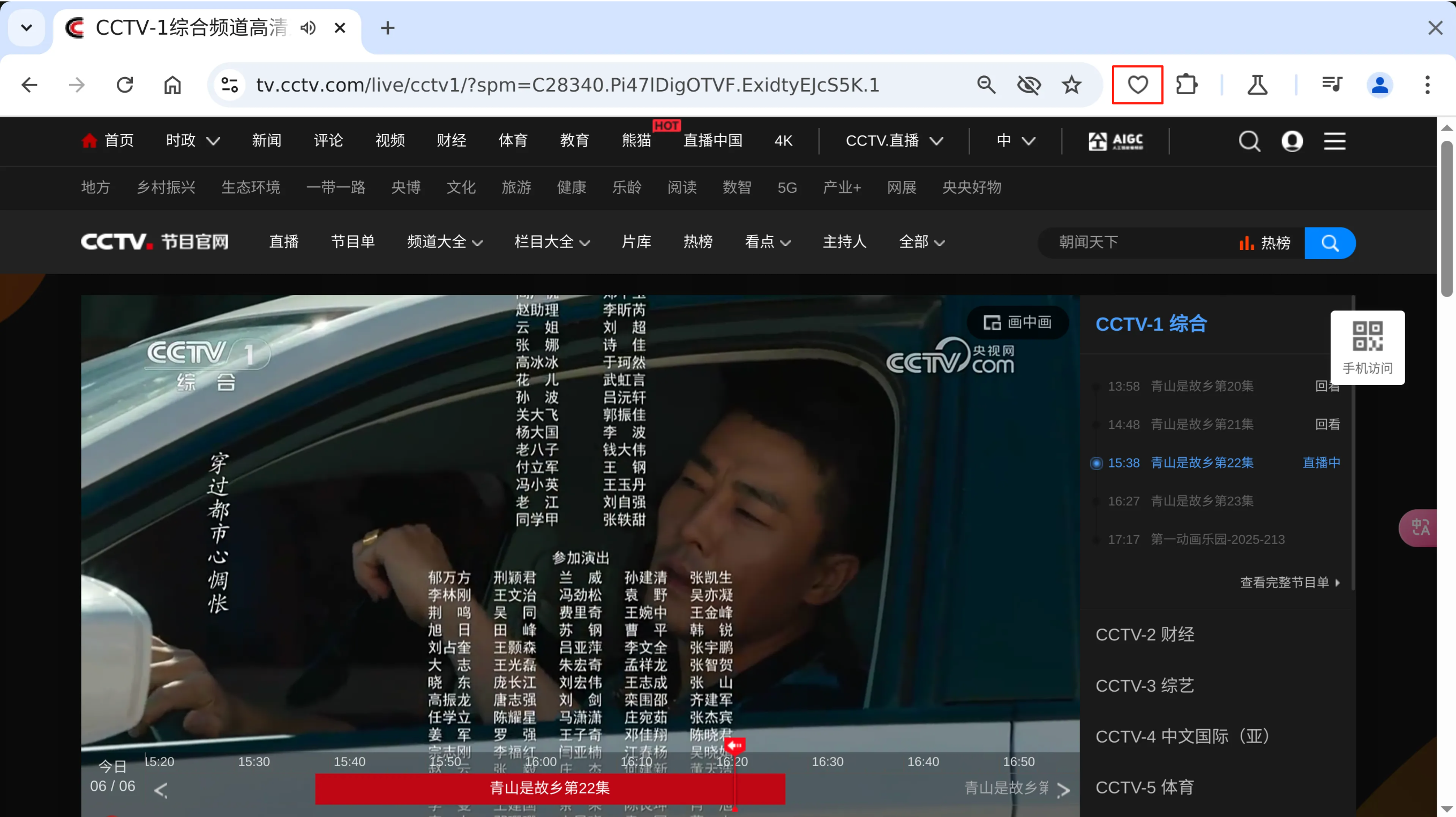The image size is (1456, 817).
Task: Go to 首页 home link
Action: (107, 140)
